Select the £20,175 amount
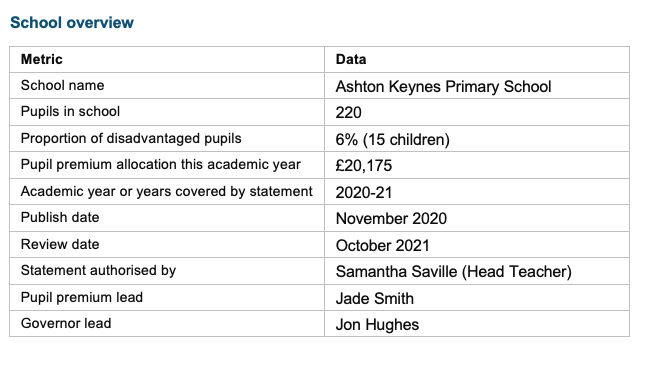 tap(364, 165)
